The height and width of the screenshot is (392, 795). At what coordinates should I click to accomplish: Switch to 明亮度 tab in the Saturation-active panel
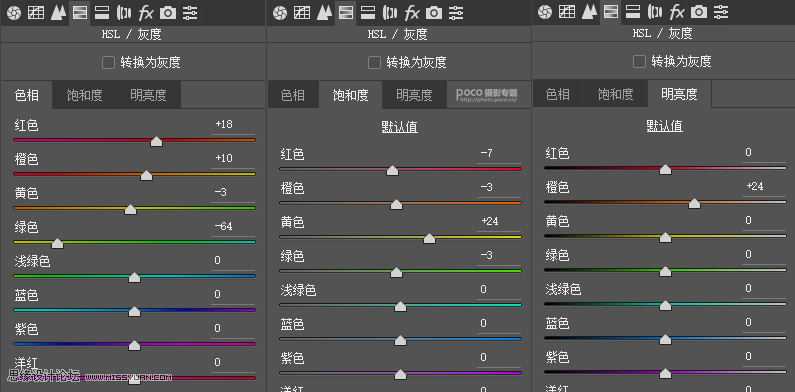pyautogui.click(x=414, y=95)
